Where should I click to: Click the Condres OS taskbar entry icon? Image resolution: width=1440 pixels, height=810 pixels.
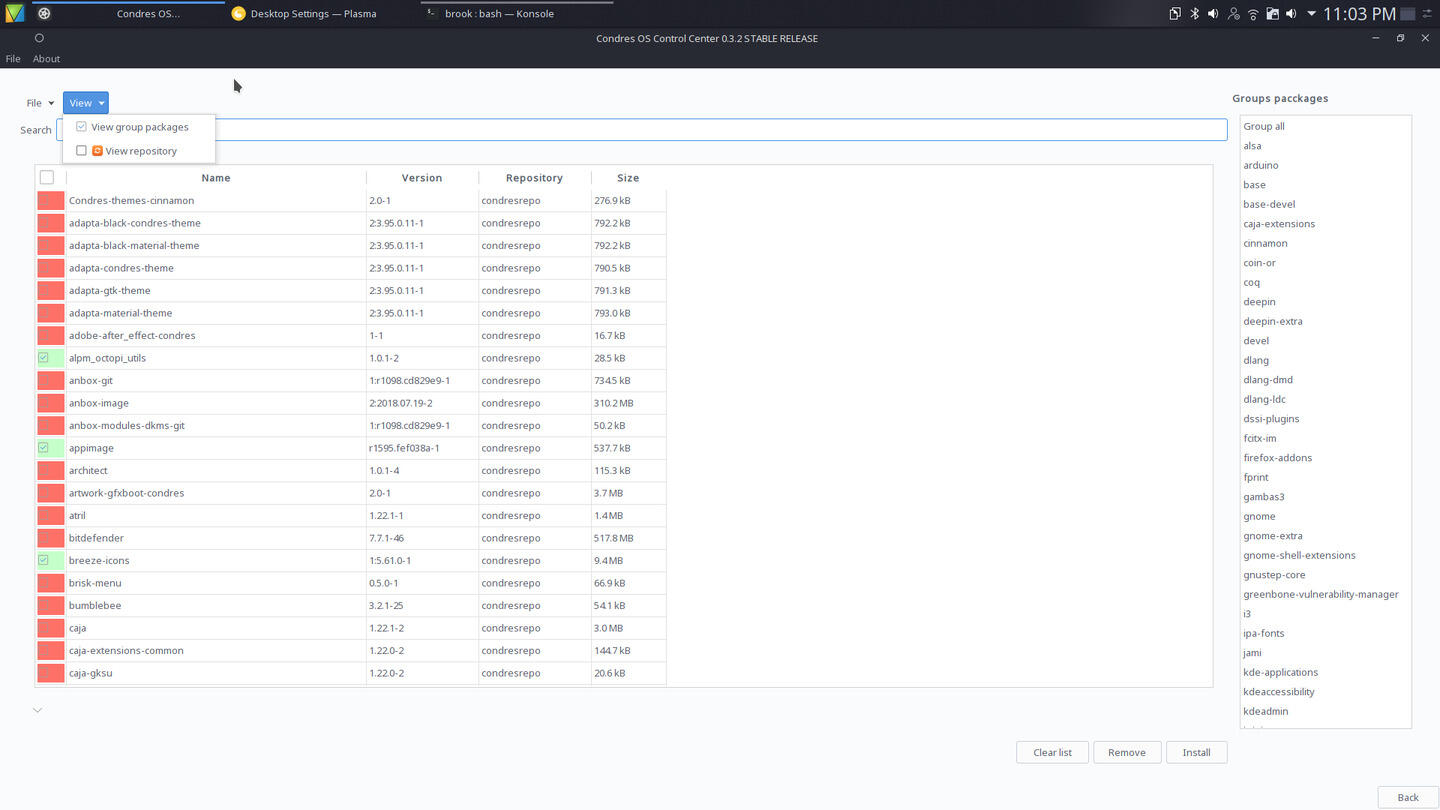click(44, 14)
